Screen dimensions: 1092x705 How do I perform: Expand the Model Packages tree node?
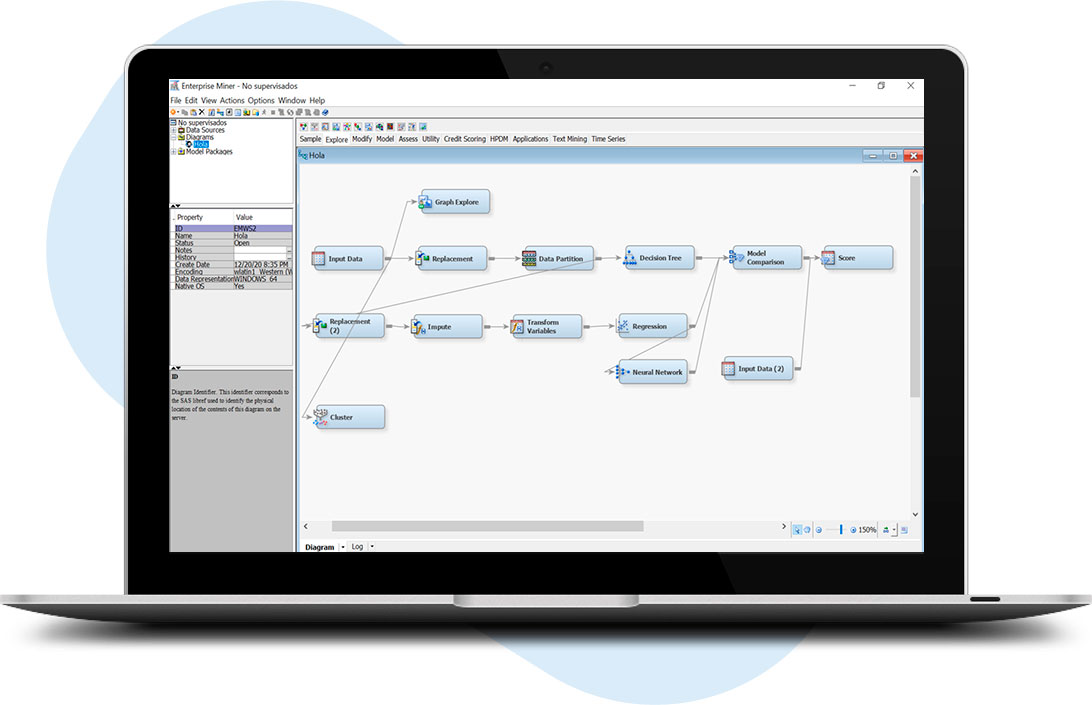(x=174, y=151)
